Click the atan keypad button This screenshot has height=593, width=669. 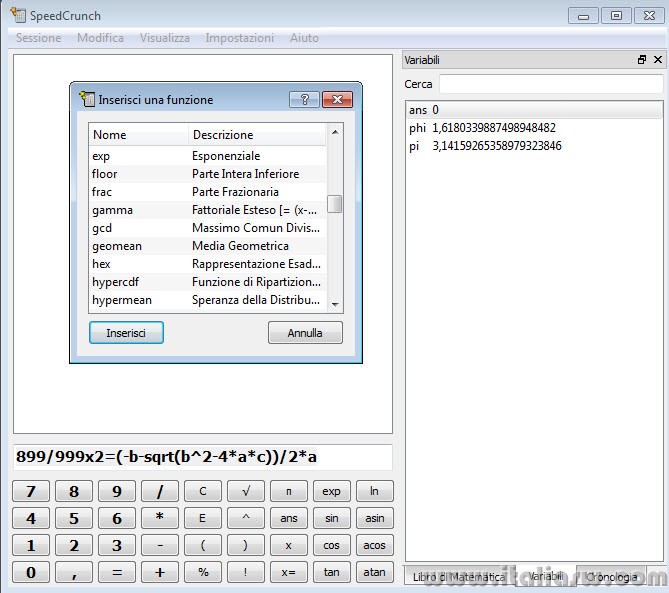click(375, 572)
